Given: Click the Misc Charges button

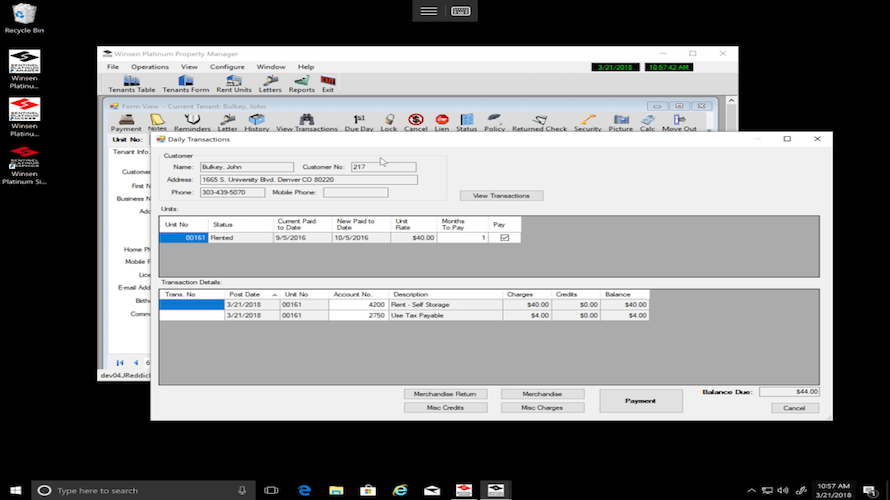Looking at the screenshot, I should click(542, 407).
